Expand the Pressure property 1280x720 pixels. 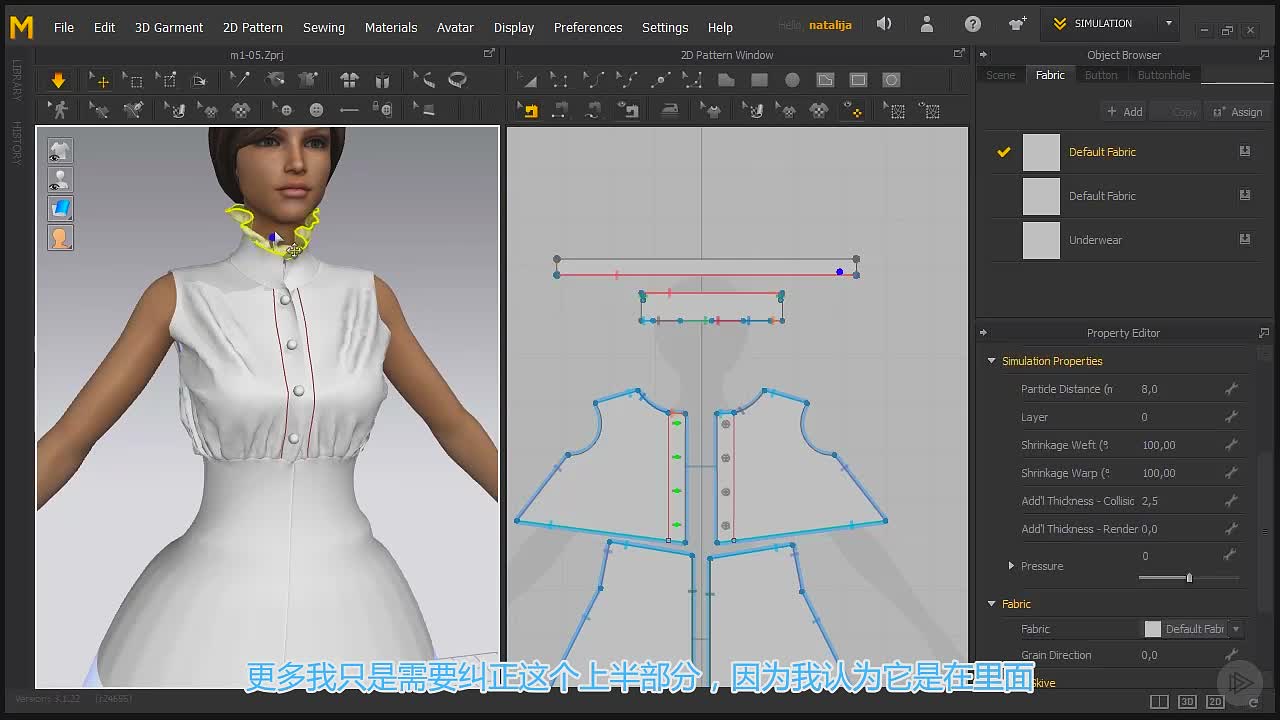tap(1011, 566)
